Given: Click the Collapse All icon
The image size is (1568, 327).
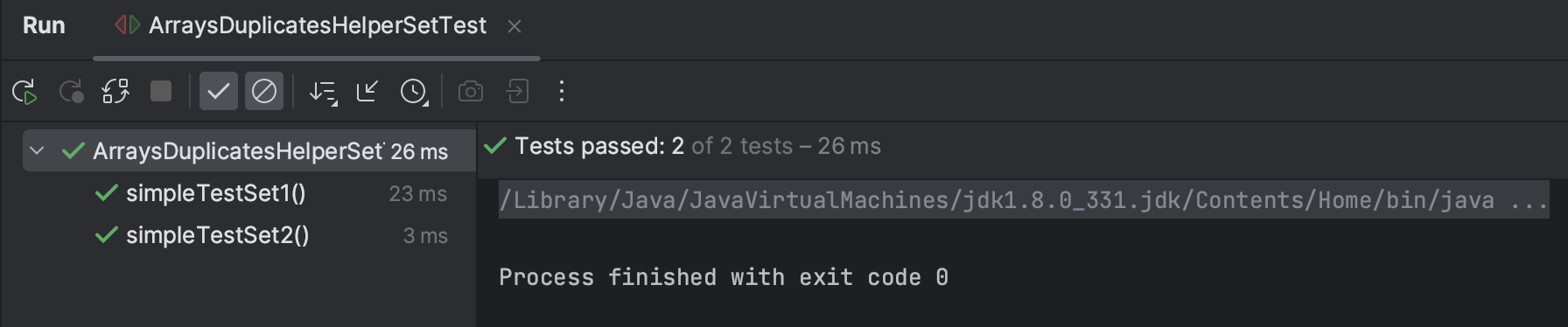Looking at the screenshot, I should (x=367, y=91).
